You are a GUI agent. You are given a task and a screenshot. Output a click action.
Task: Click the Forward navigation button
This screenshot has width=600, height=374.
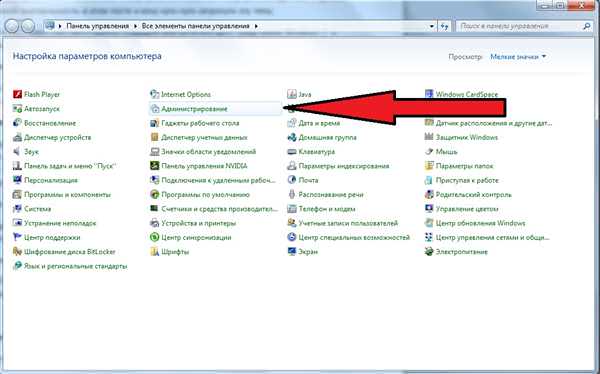pos(28,26)
